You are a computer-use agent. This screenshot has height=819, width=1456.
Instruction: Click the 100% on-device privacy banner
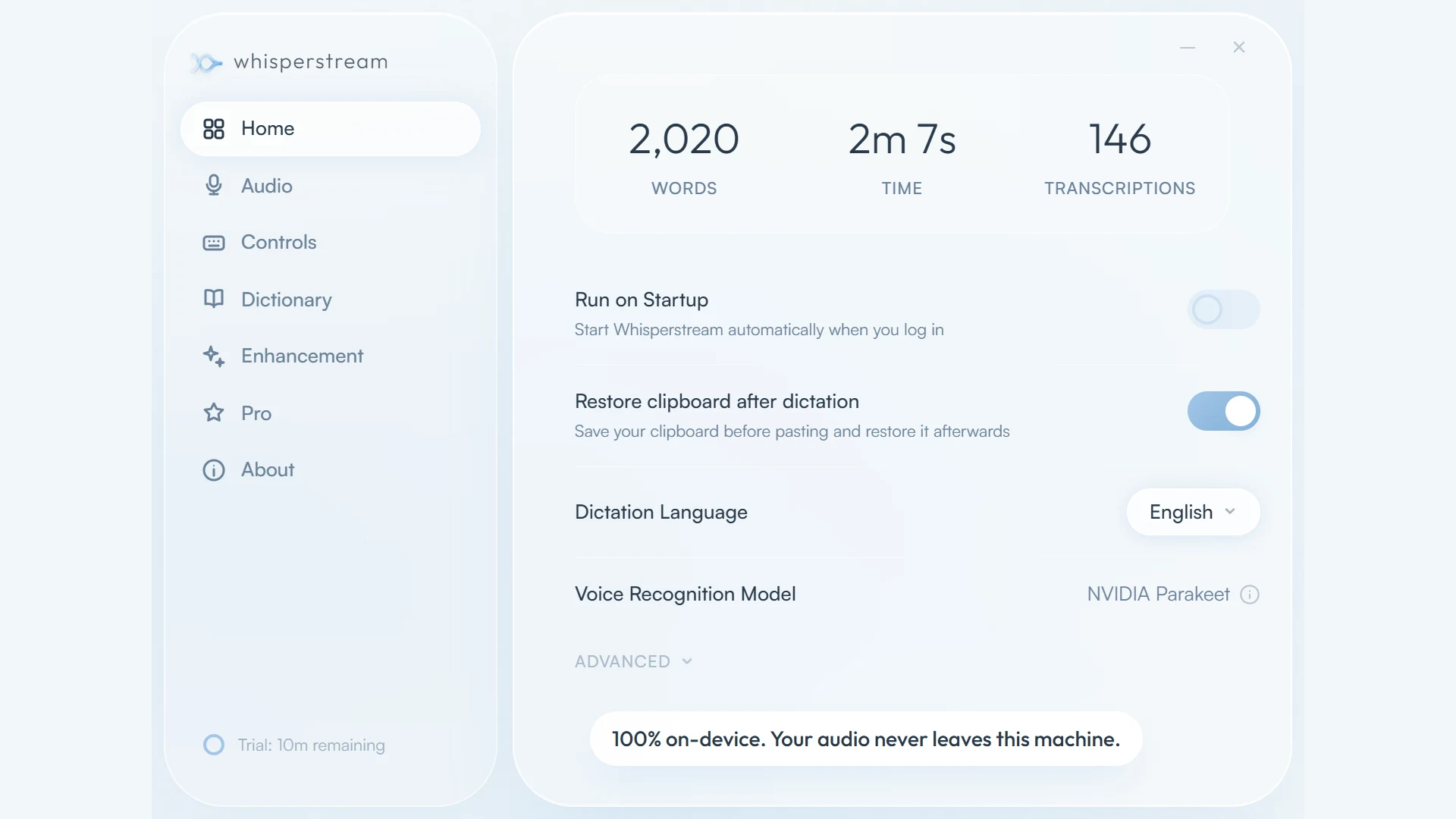[866, 739]
